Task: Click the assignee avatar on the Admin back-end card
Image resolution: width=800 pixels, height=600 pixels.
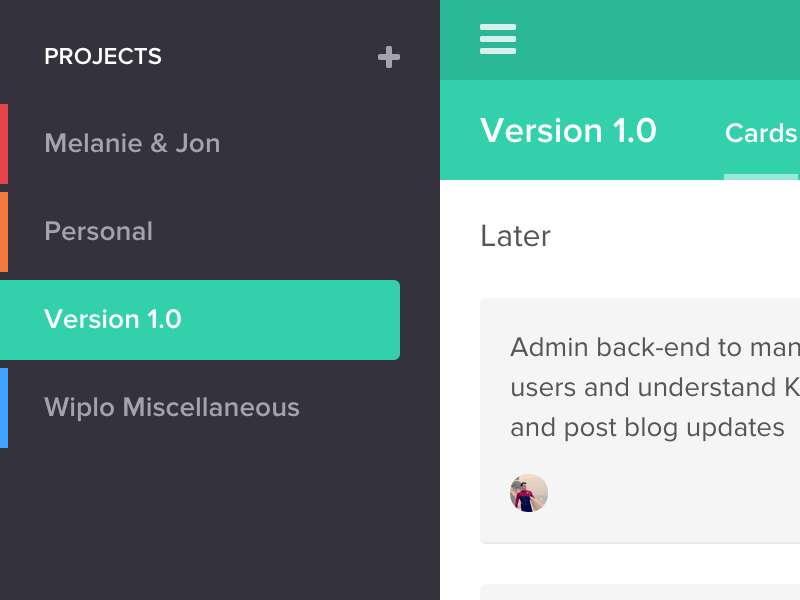Action: tap(529, 493)
